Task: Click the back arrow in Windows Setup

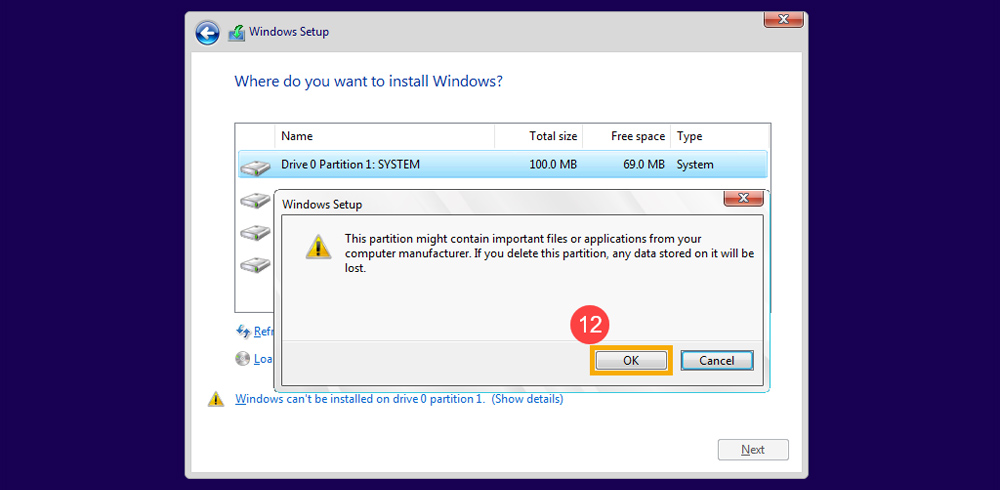Action: (x=207, y=33)
